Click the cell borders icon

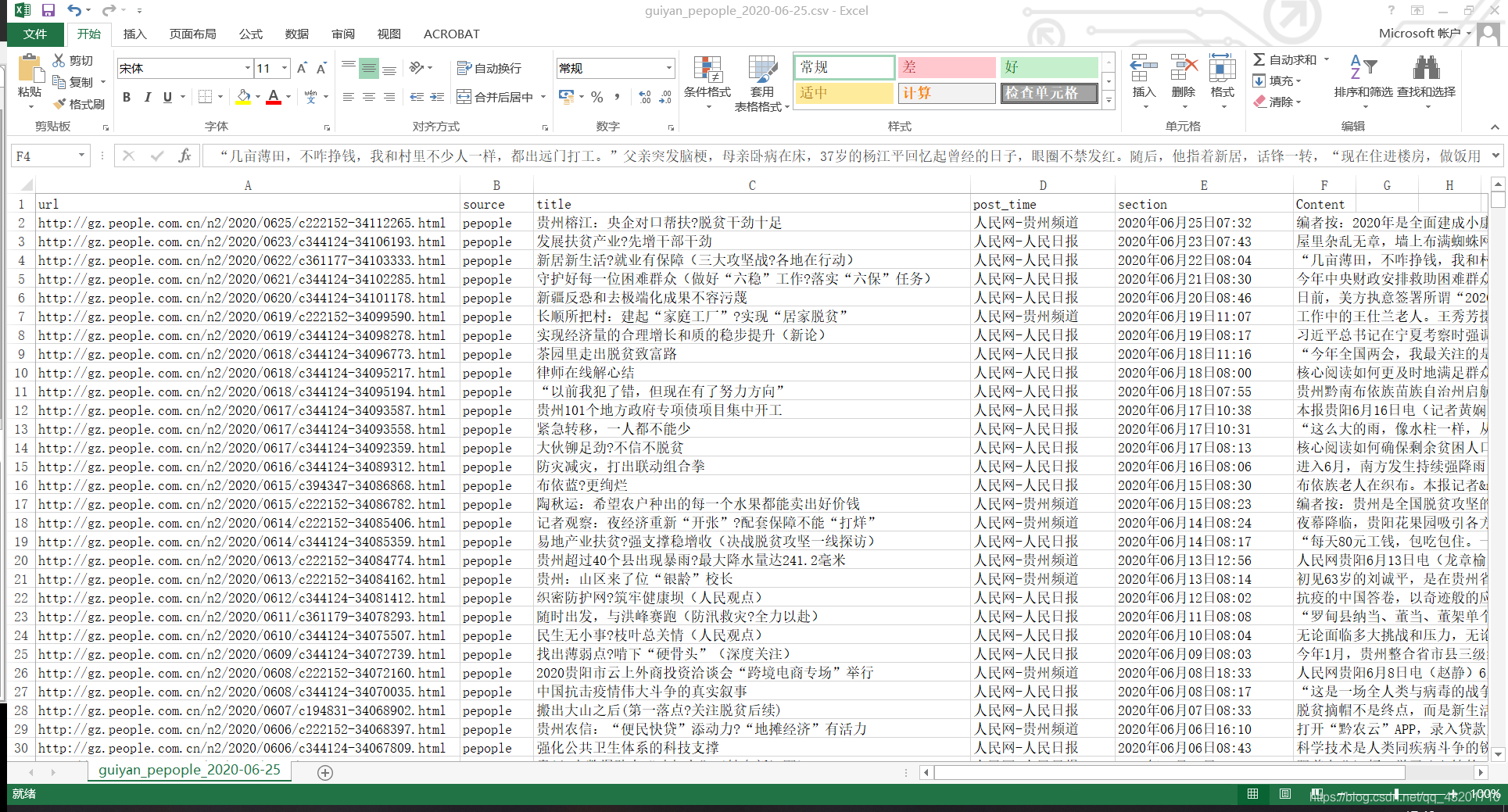click(205, 97)
